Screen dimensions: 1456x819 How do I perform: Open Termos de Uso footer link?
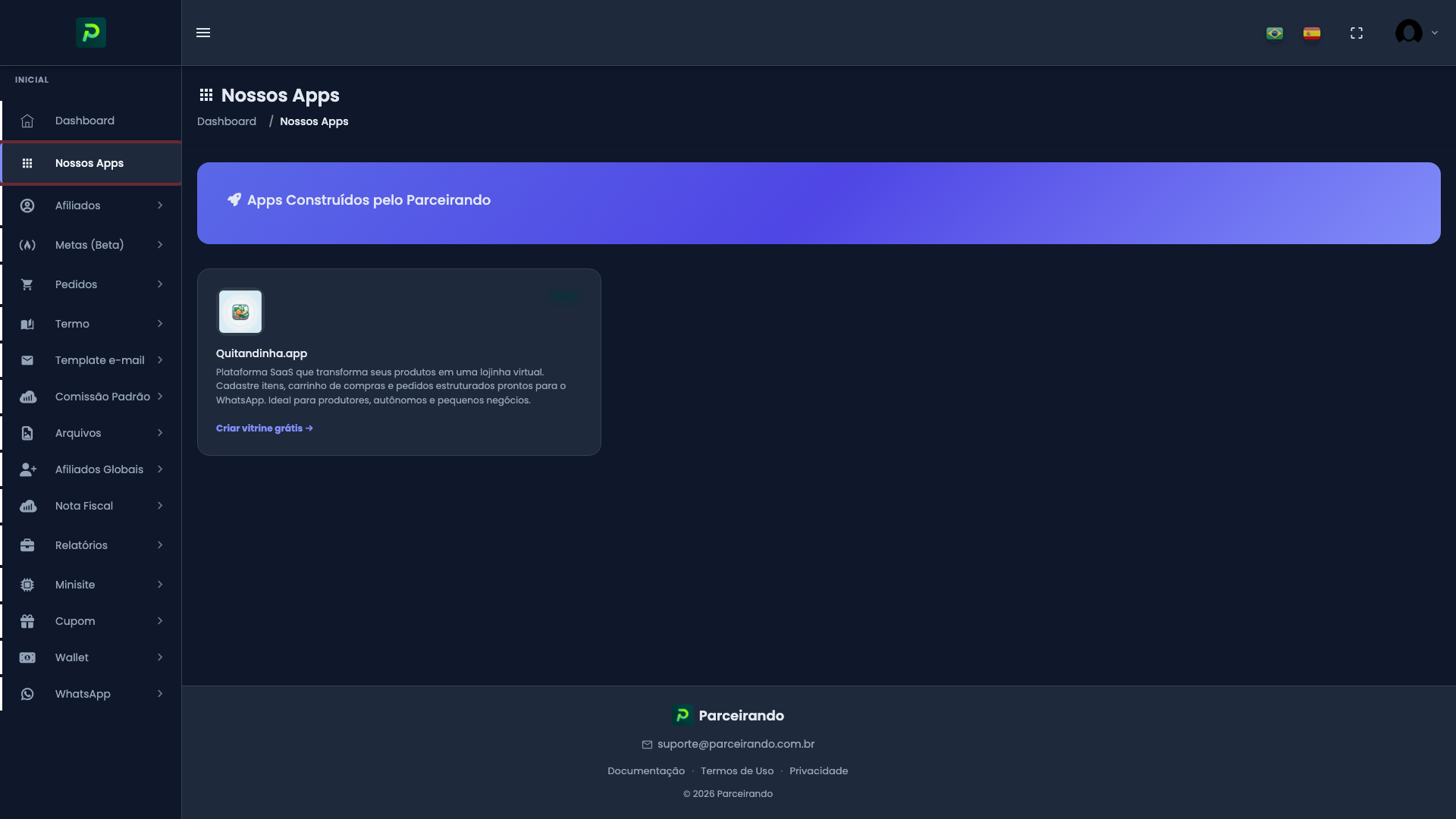[737, 771]
